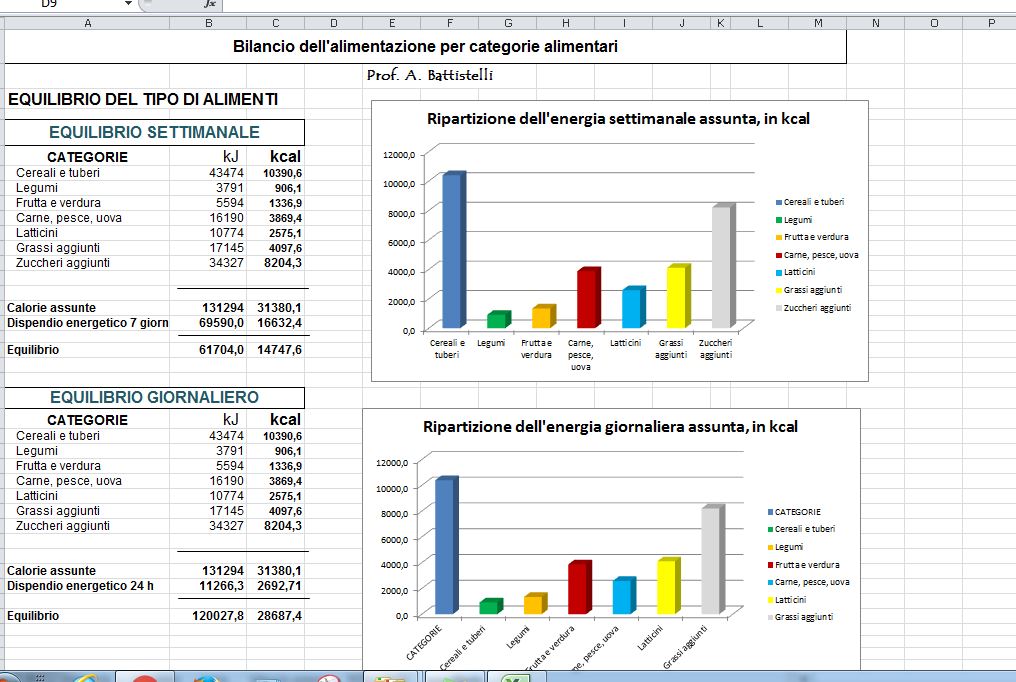Select the value 2692,71
The height and width of the screenshot is (682, 1016).
pyautogui.click(x=279, y=585)
